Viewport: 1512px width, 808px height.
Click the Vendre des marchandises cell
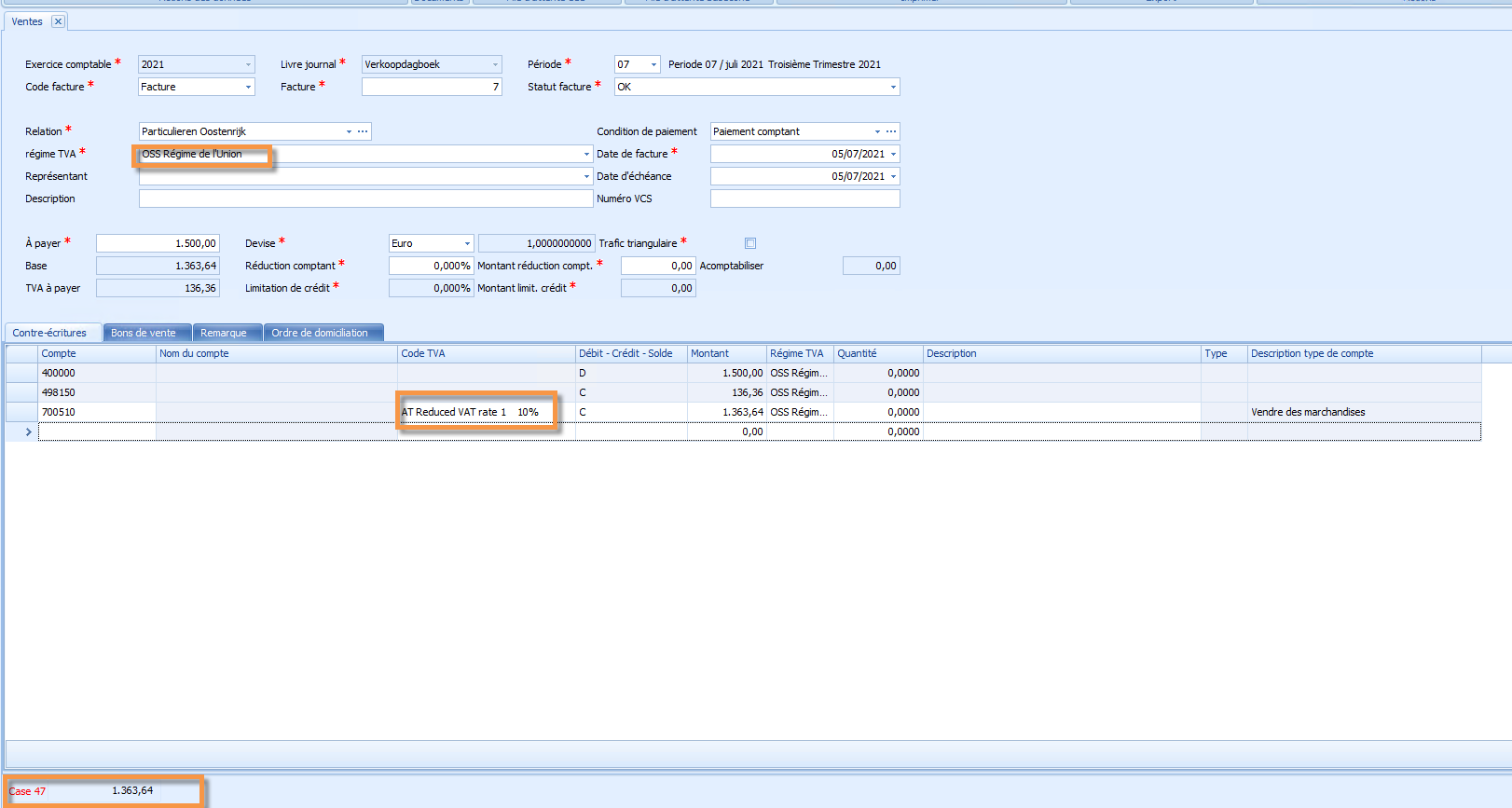(1364, 412)
